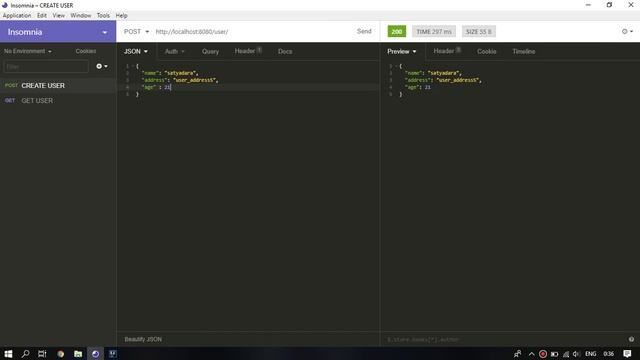Click the TIME 297 ms tag
This screenshot has height=360, width=640.
point(434,31)
